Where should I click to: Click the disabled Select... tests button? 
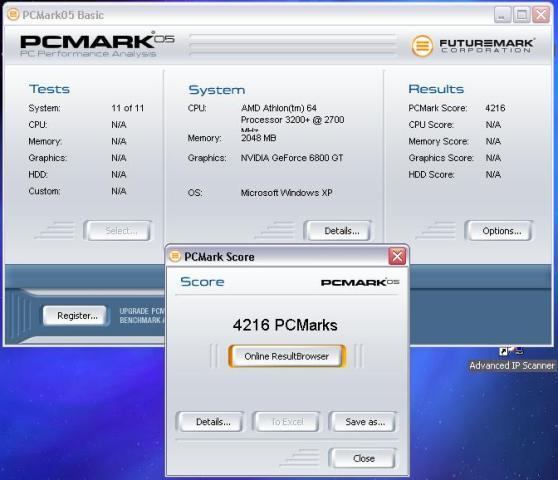tap(118, 231)
